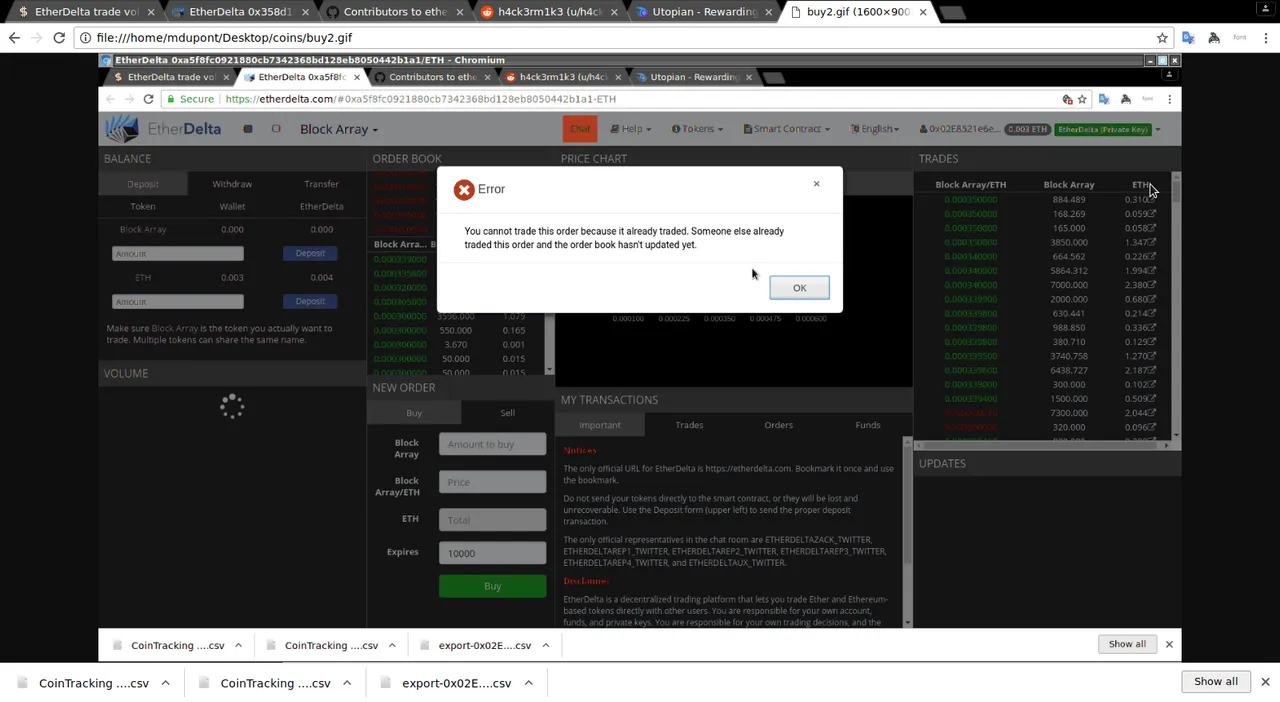Select the Deposit tab under Balance
This screenshot has height=702, width=1280.
(x=143, y=184)
